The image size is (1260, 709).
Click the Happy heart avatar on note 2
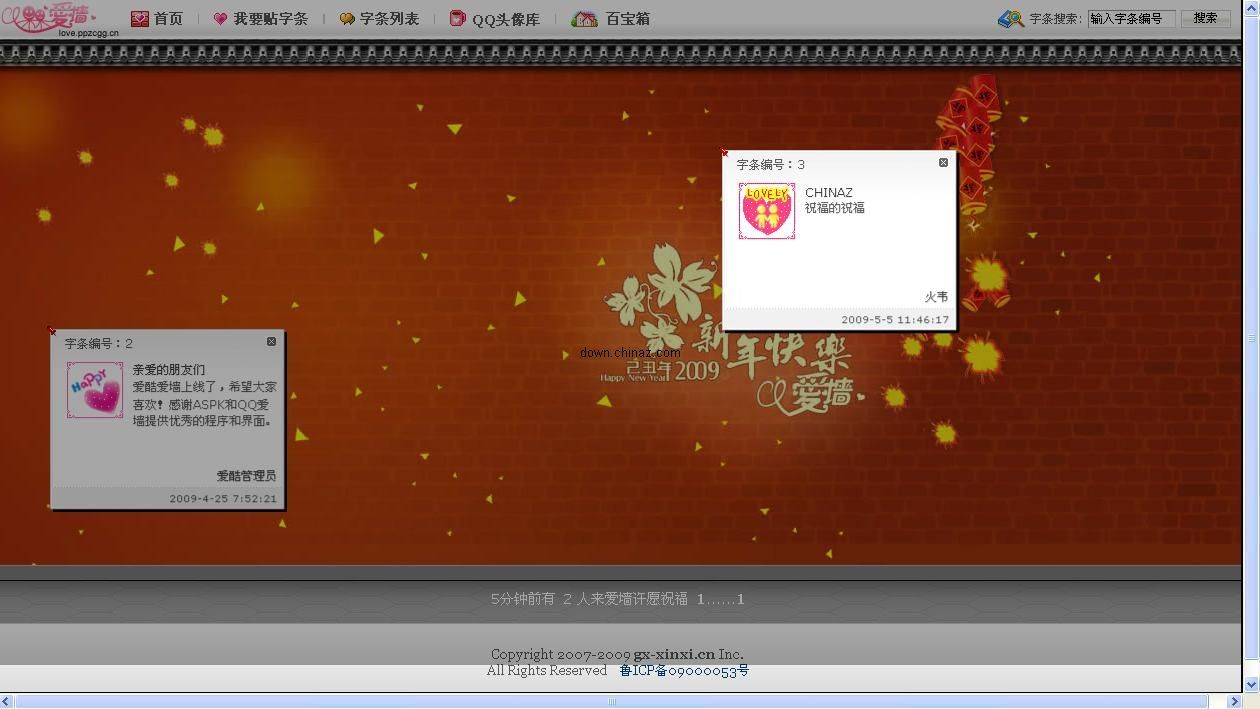point(95,390)
